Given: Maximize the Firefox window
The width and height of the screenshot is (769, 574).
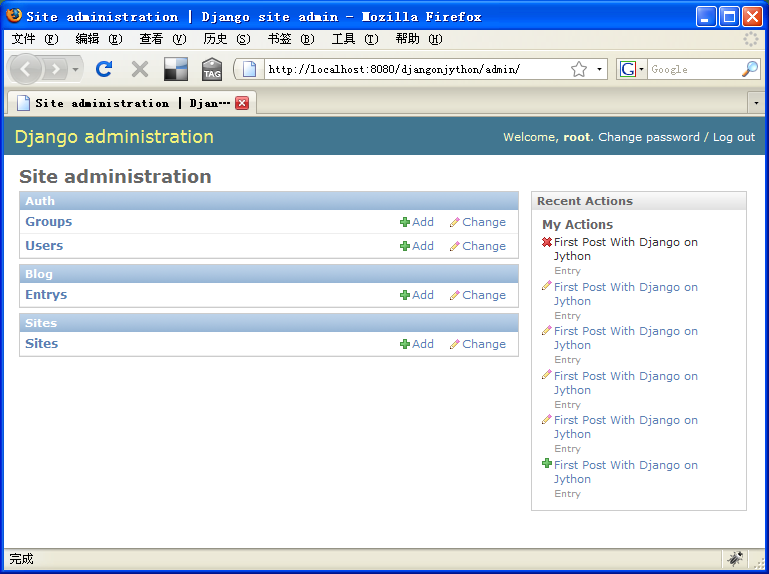Looking at the screenshot, I should (729, 17).
